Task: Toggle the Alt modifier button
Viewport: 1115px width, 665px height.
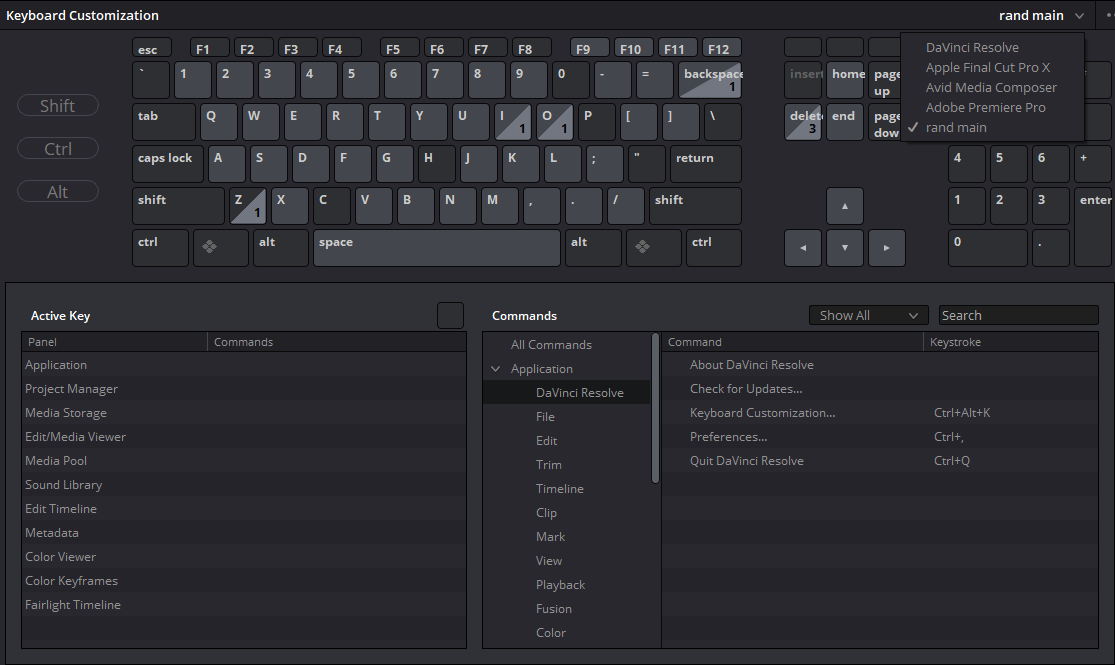Action: coord(58,191)
